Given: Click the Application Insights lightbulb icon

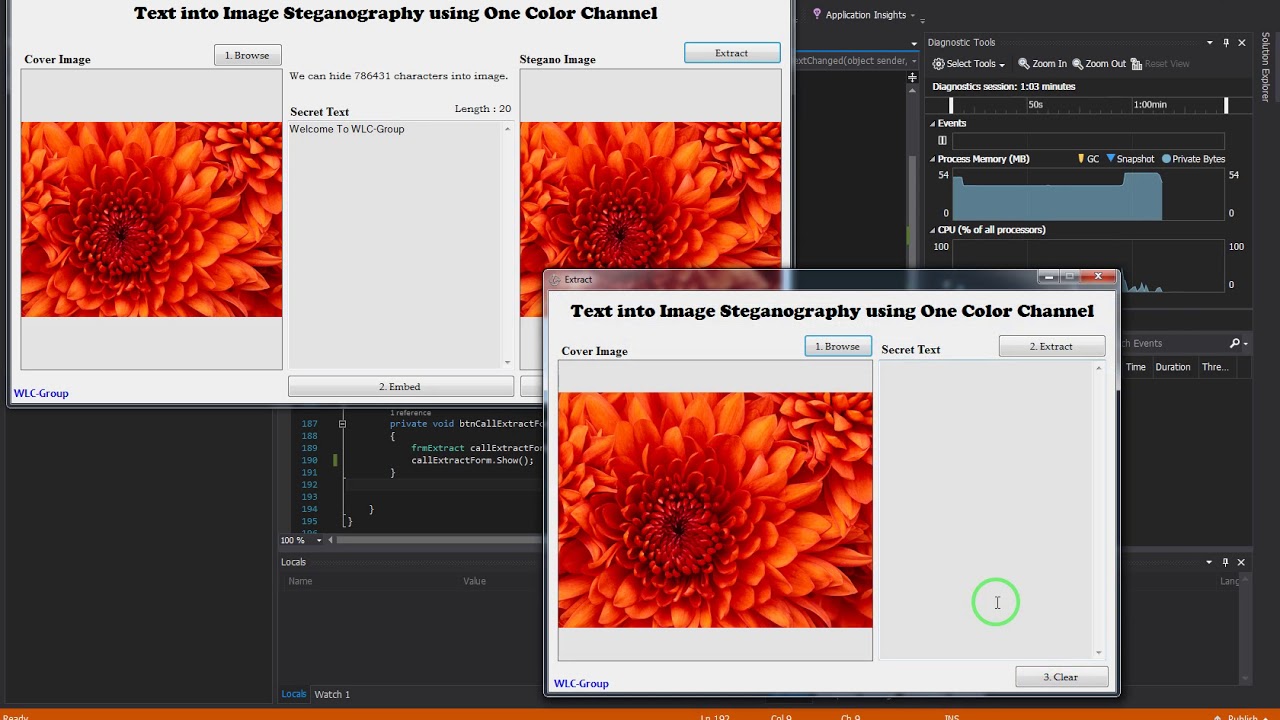Looking at the screenshot, I should click(x=817, y=14).
